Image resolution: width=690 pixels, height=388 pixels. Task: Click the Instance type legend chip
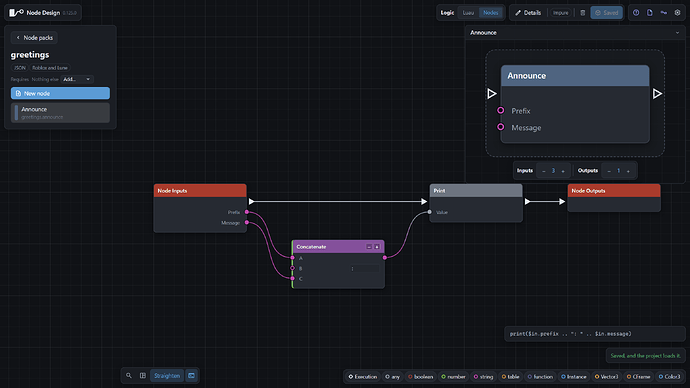pyautogui.click(x=574, y=377)
